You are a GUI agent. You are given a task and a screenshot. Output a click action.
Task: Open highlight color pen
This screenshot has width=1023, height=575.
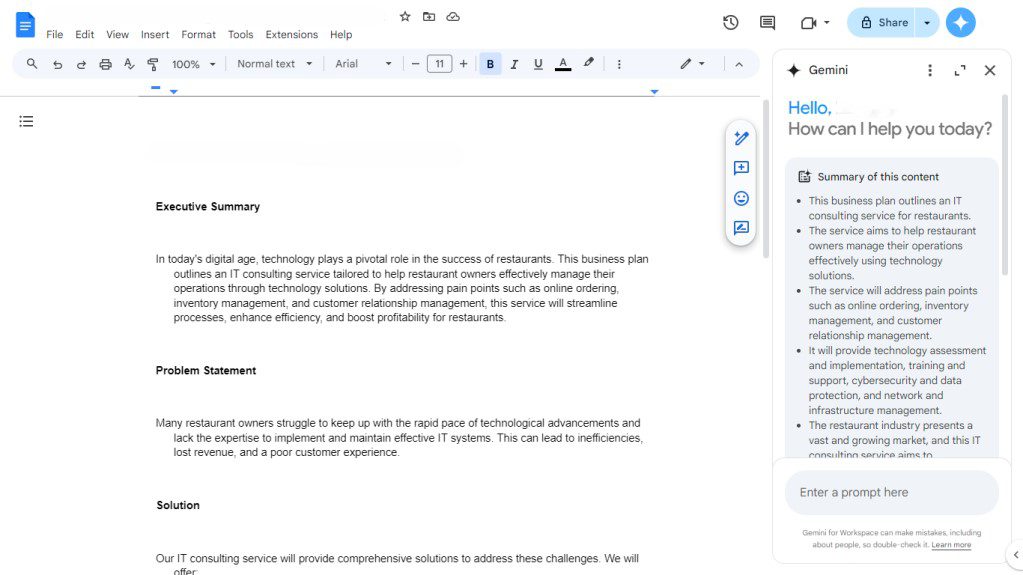tap(588, 63)
